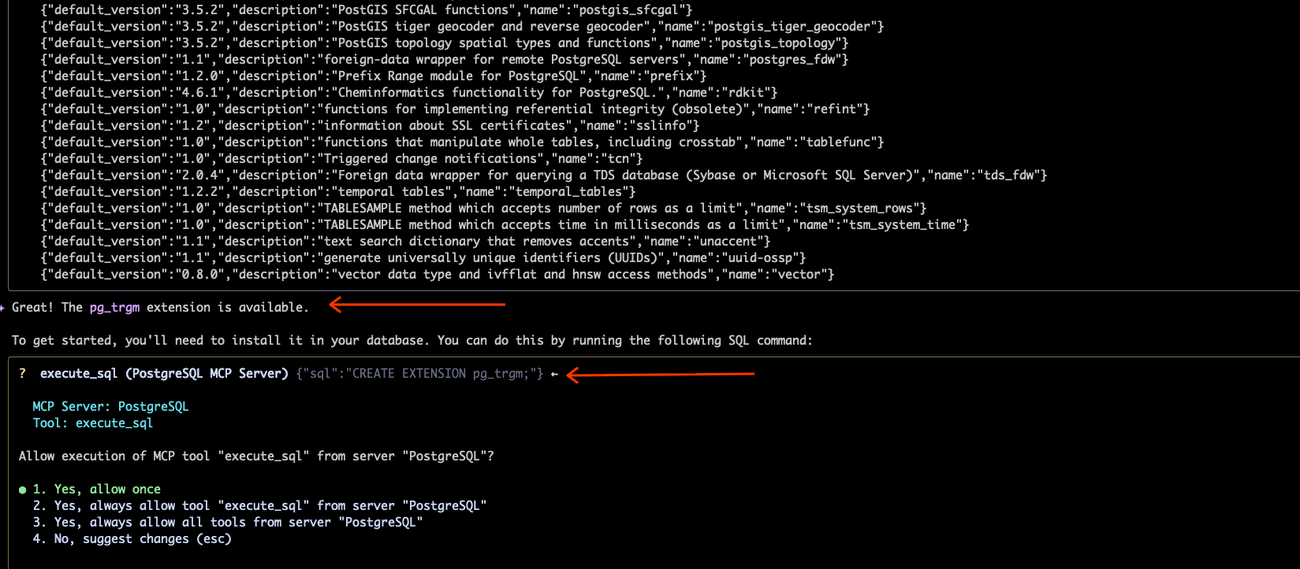Click the red arrow beside the pg_trgm message
Screen dimensions: 1300x569
click(418, 304)
